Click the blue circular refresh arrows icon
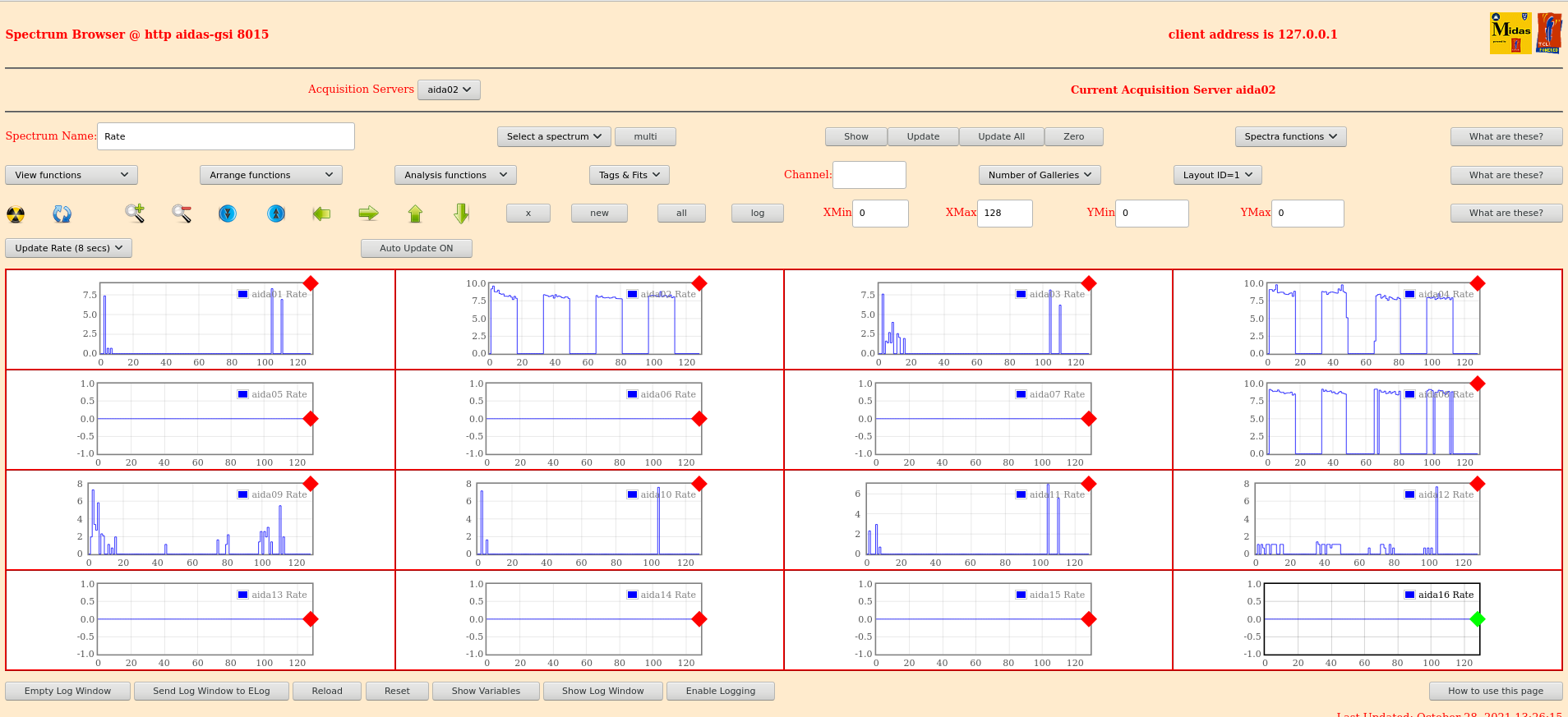This screenshot has width=1568, height=717. (x=62, y=214)
